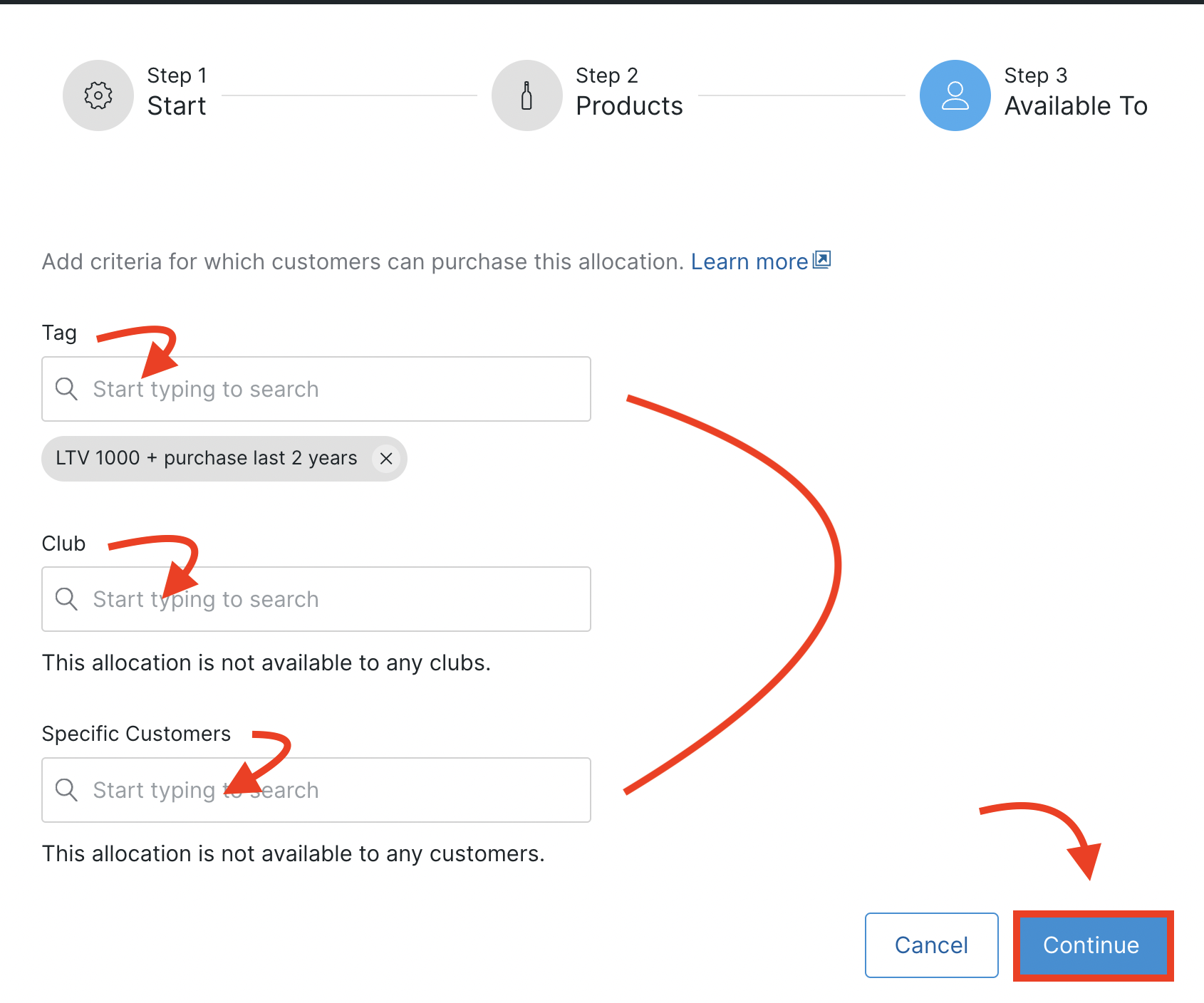
Task: Click the Step 1 Start gear icon
Action: tap(98, 95)
